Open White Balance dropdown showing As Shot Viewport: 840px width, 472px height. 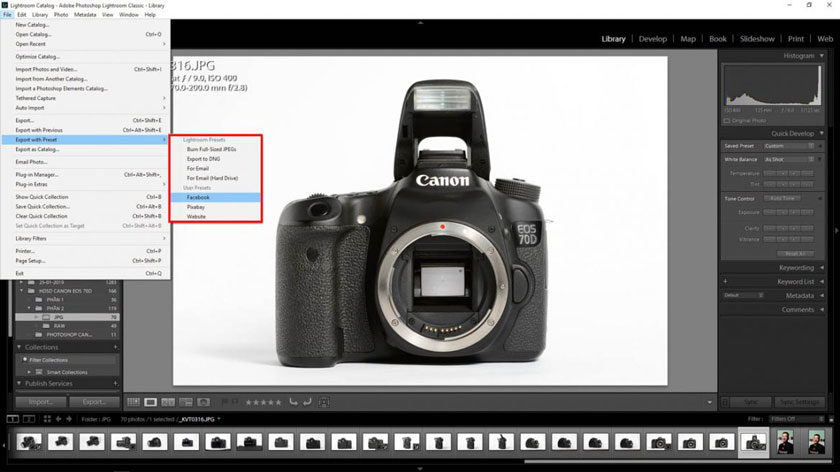[x=789, y=159]
